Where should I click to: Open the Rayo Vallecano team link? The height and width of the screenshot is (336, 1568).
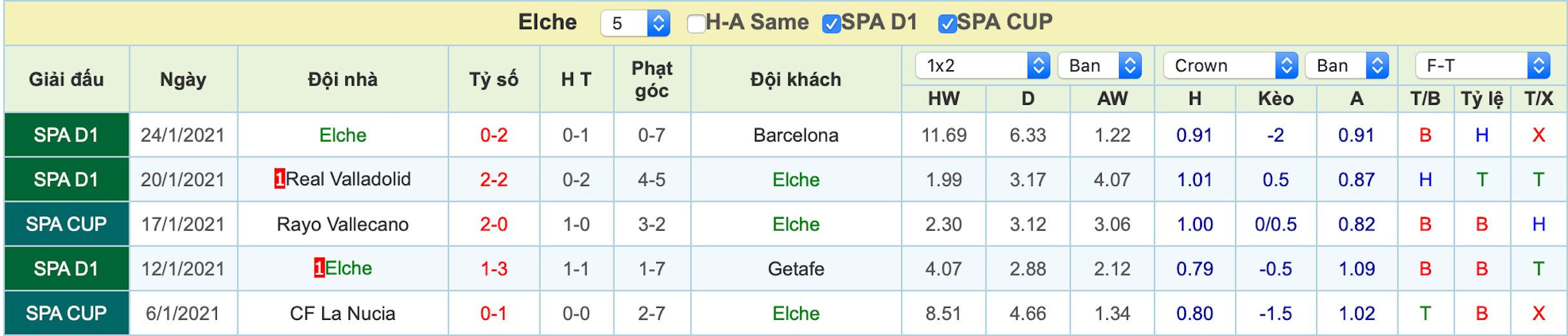click(342, 224)
